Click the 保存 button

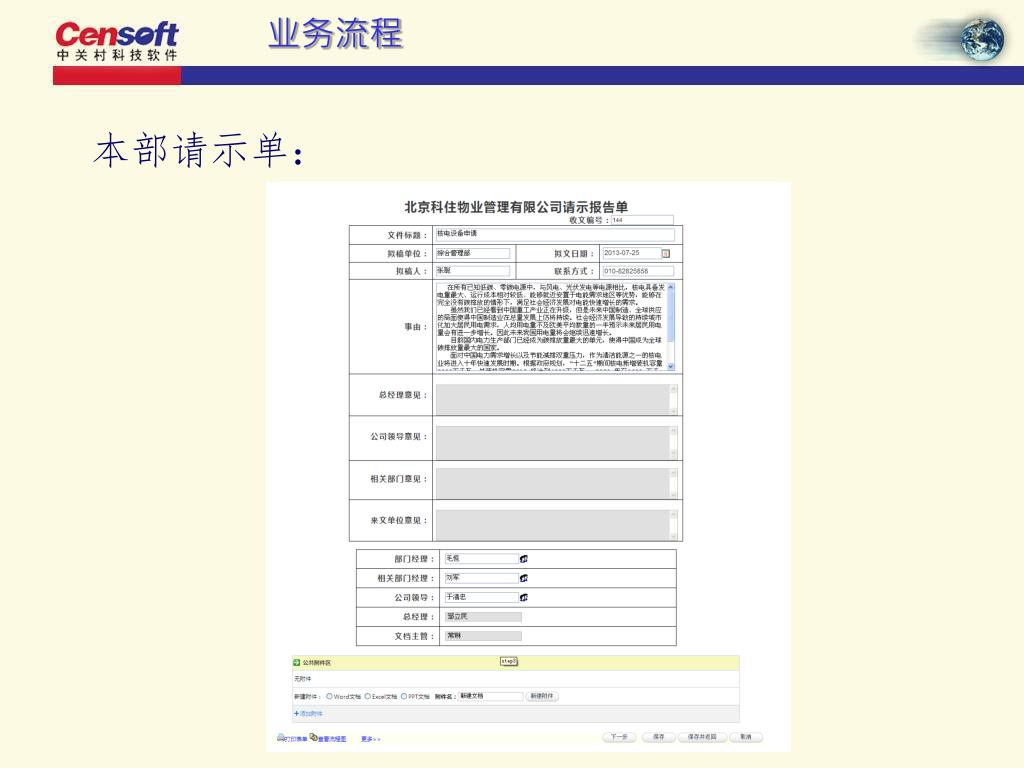pyautogui.click(x=658, y=737)
